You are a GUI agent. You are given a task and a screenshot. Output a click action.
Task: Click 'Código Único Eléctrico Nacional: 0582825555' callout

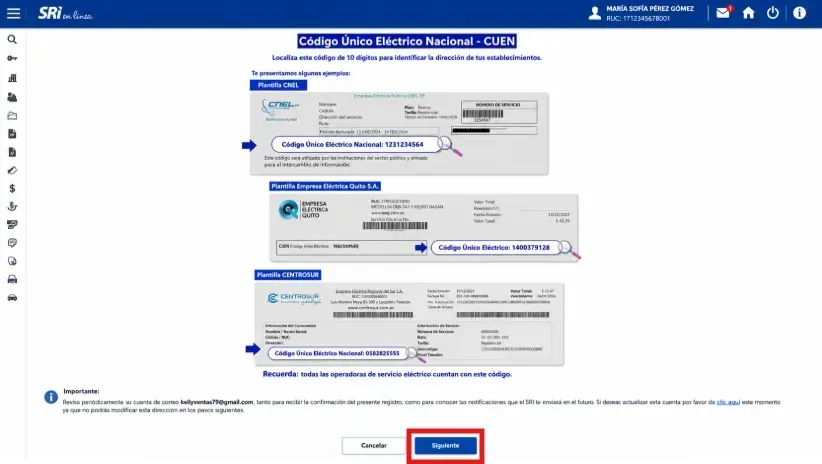[x=338, y=353]
